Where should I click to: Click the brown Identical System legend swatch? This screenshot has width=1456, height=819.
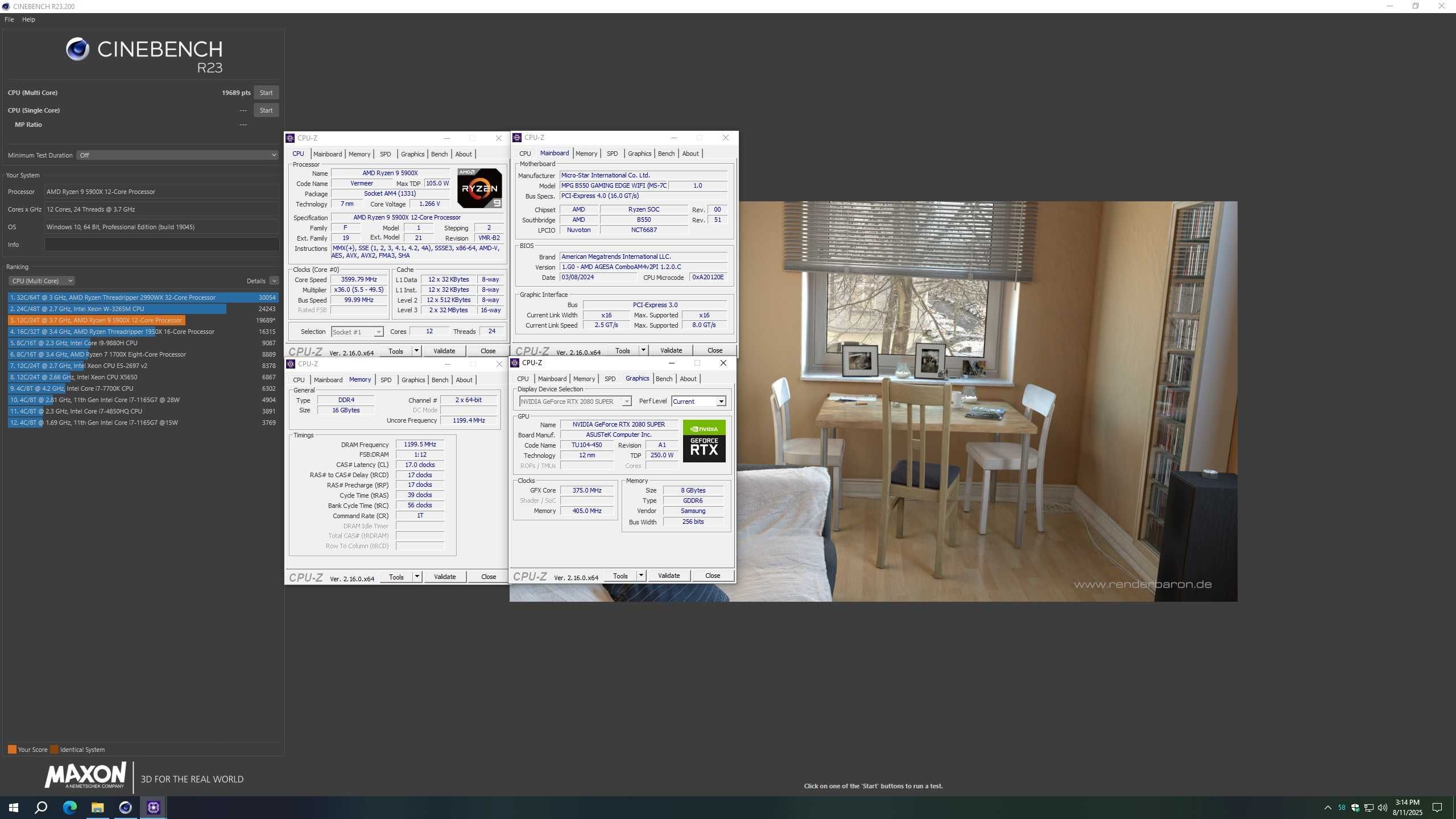coord(54,750)
